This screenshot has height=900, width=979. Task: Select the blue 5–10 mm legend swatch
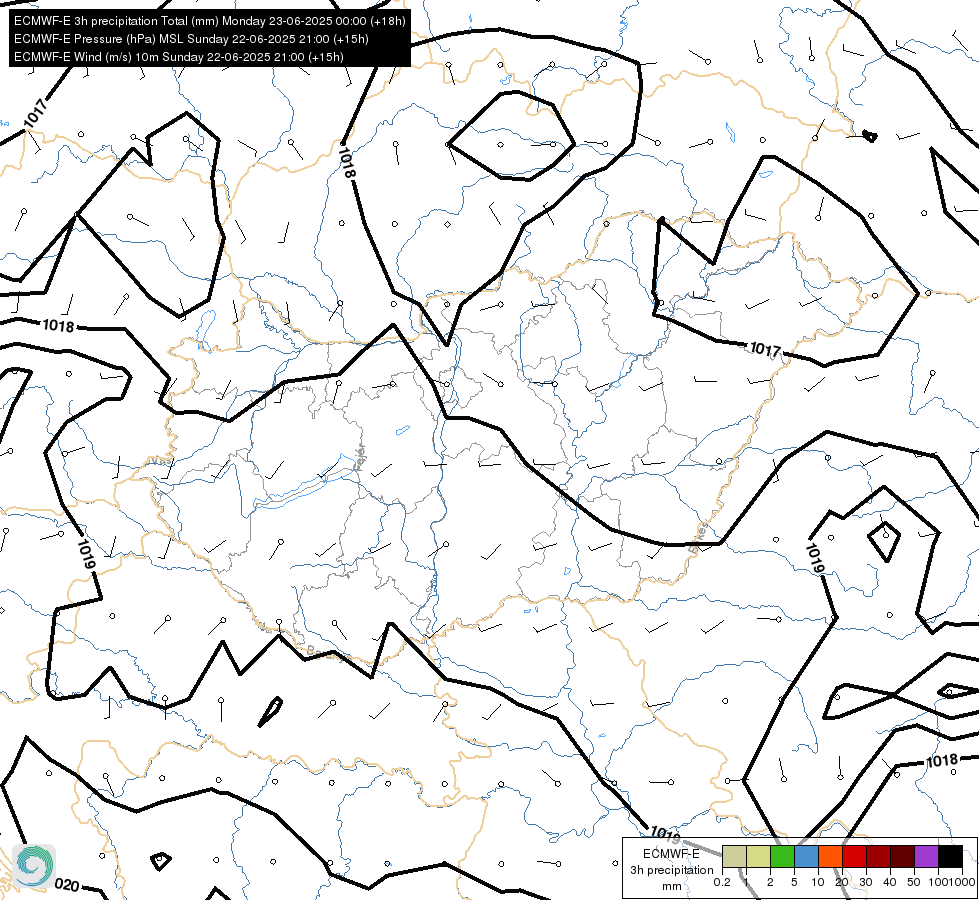coord(806,857)
